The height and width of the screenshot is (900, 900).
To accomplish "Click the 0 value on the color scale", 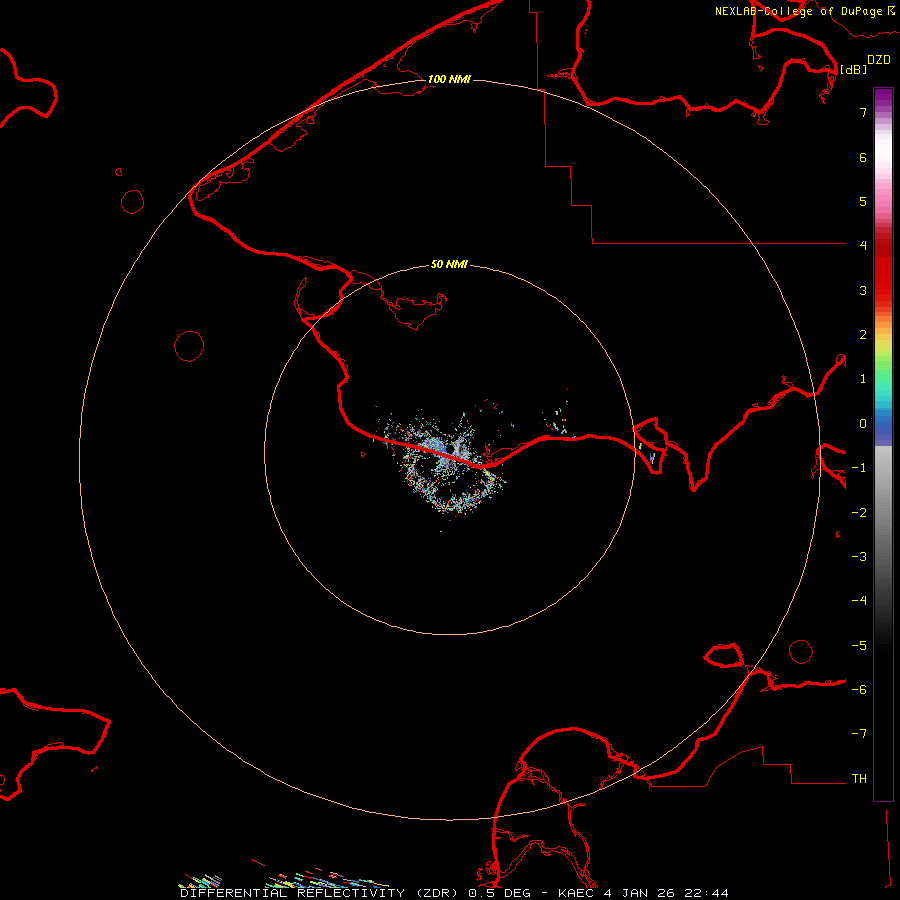I will coord(863,424).
